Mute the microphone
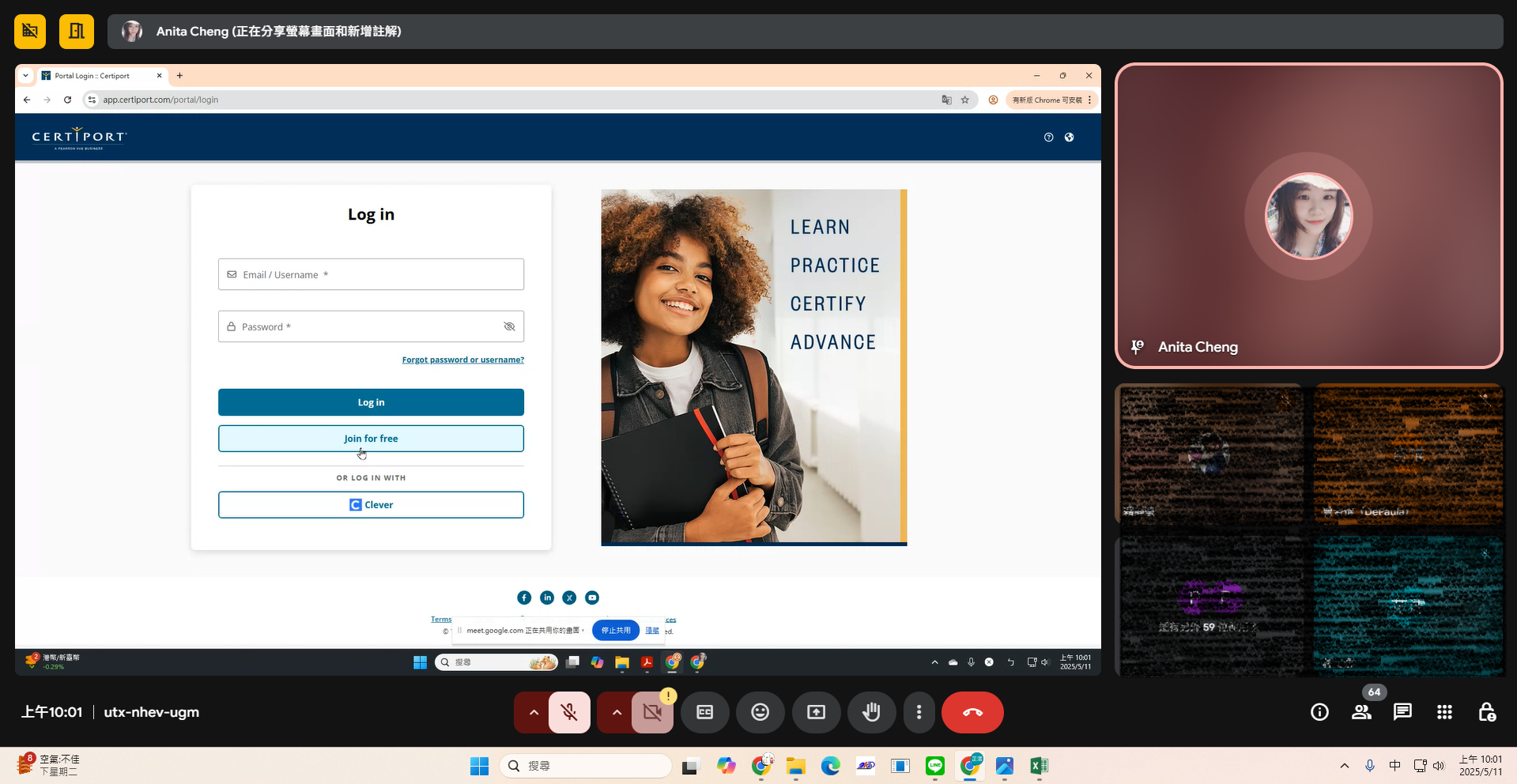The height and width of the screenshot is (784, 1517). pos(568,712)
